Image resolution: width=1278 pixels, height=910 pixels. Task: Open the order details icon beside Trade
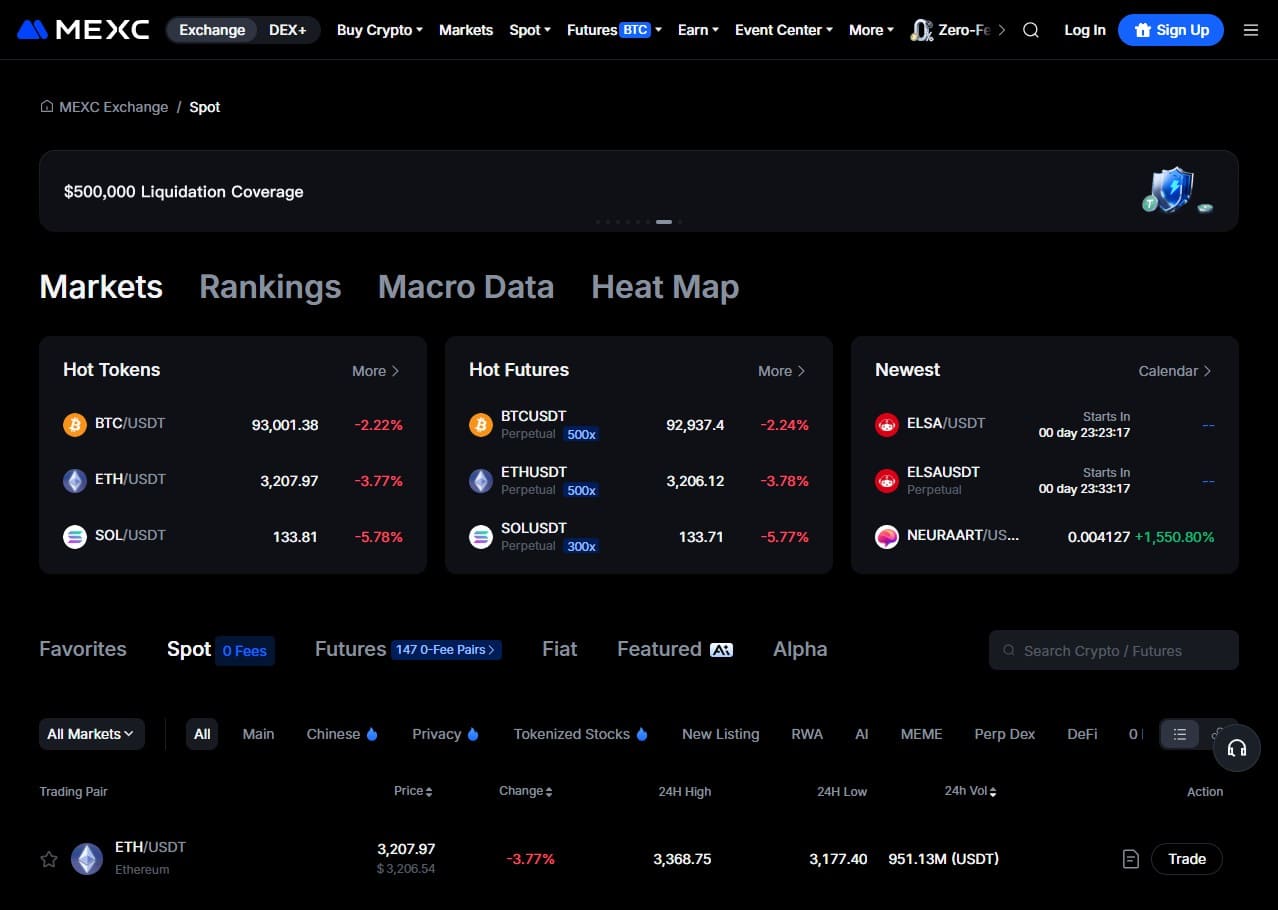tap(1130, 858)
